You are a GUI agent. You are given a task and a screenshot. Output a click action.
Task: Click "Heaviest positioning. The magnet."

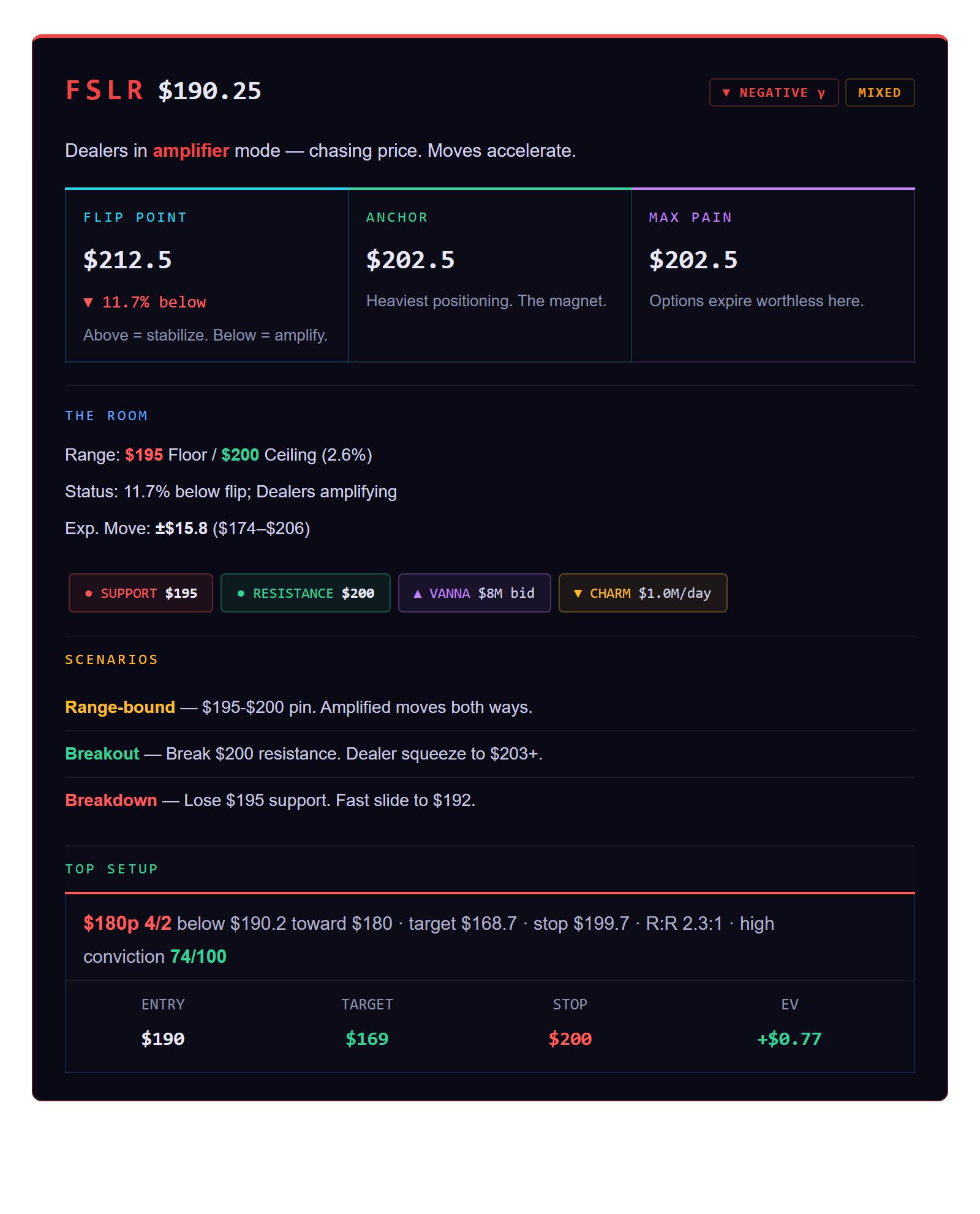click(486, 301)
